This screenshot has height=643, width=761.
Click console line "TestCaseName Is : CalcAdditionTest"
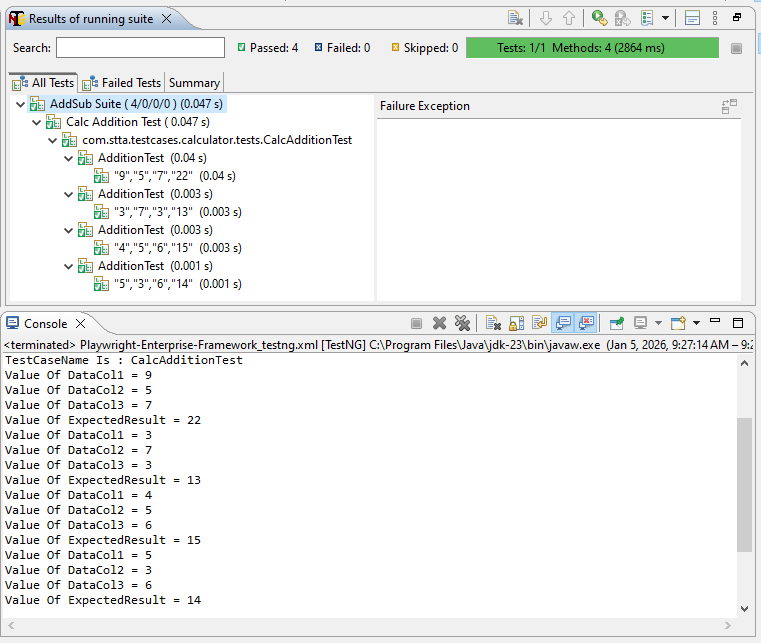tap(124, 360)
